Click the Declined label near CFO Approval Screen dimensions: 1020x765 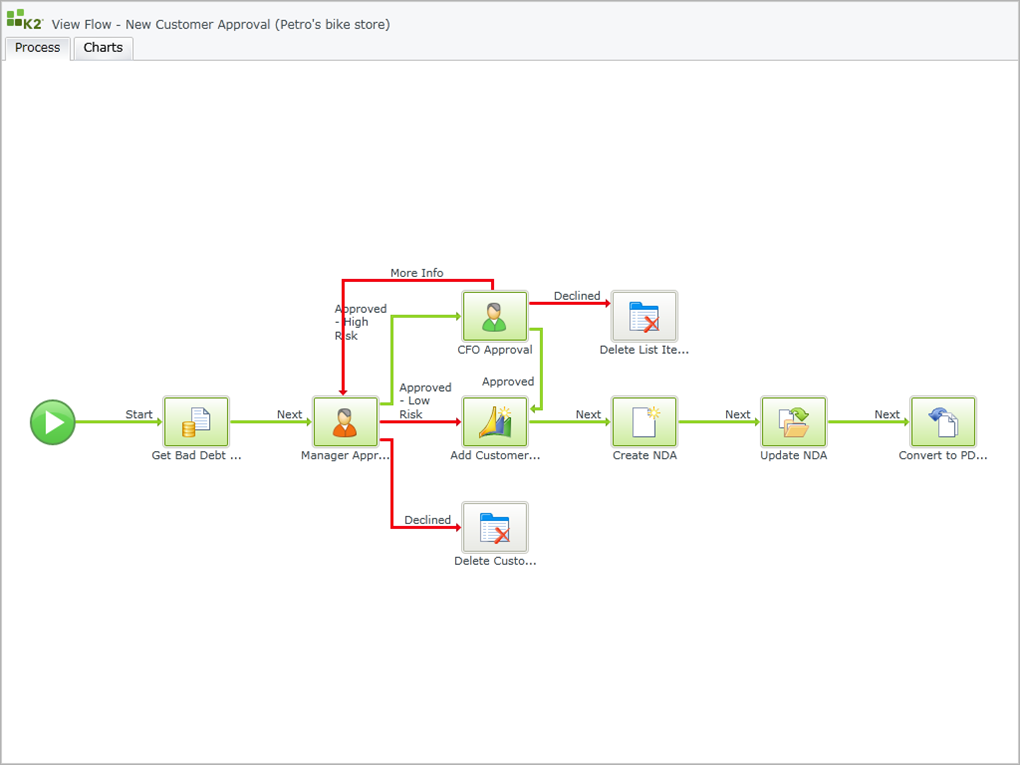pos(577,296)
